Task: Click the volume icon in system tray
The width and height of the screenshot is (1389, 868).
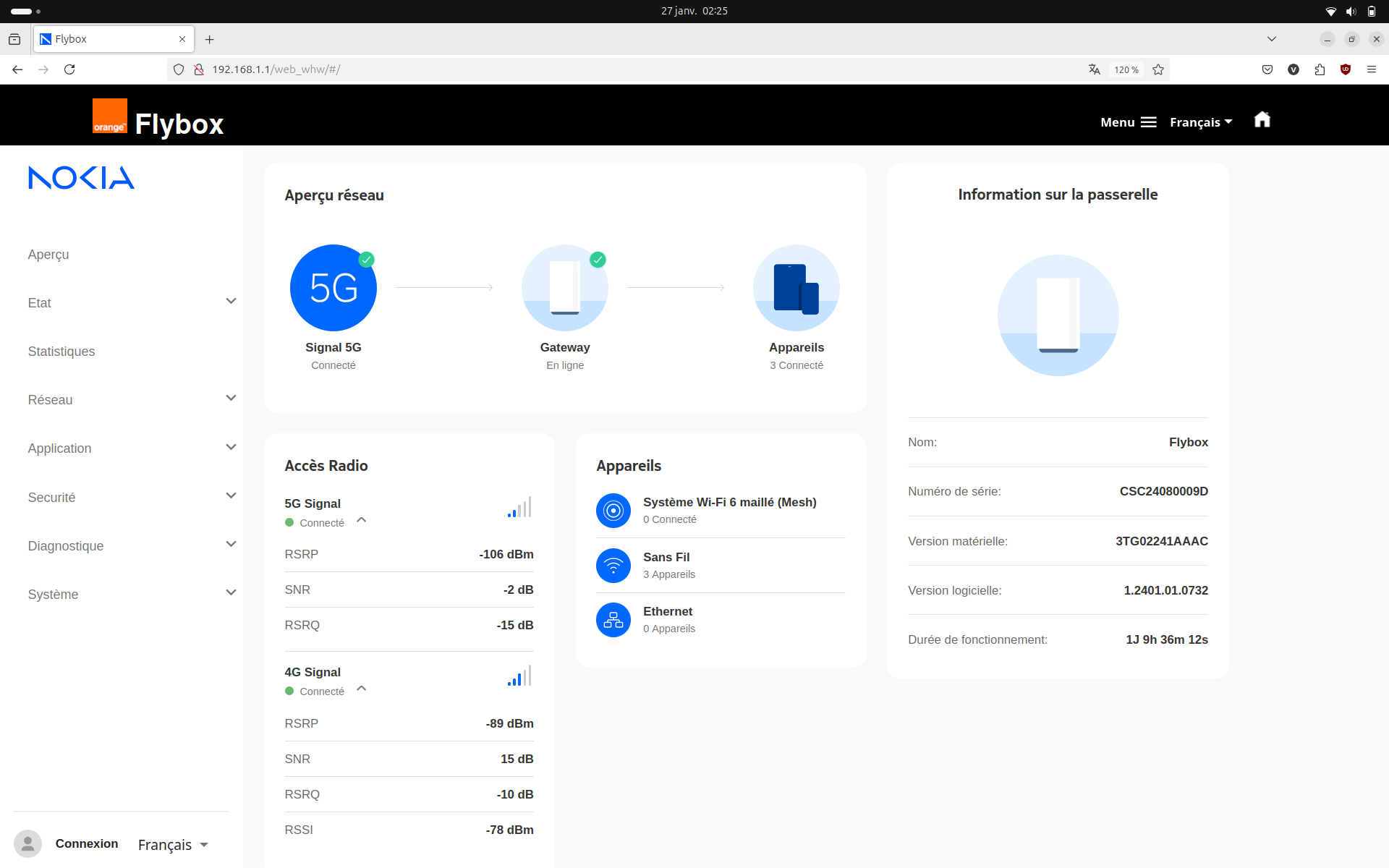Action: point(1351,11)
